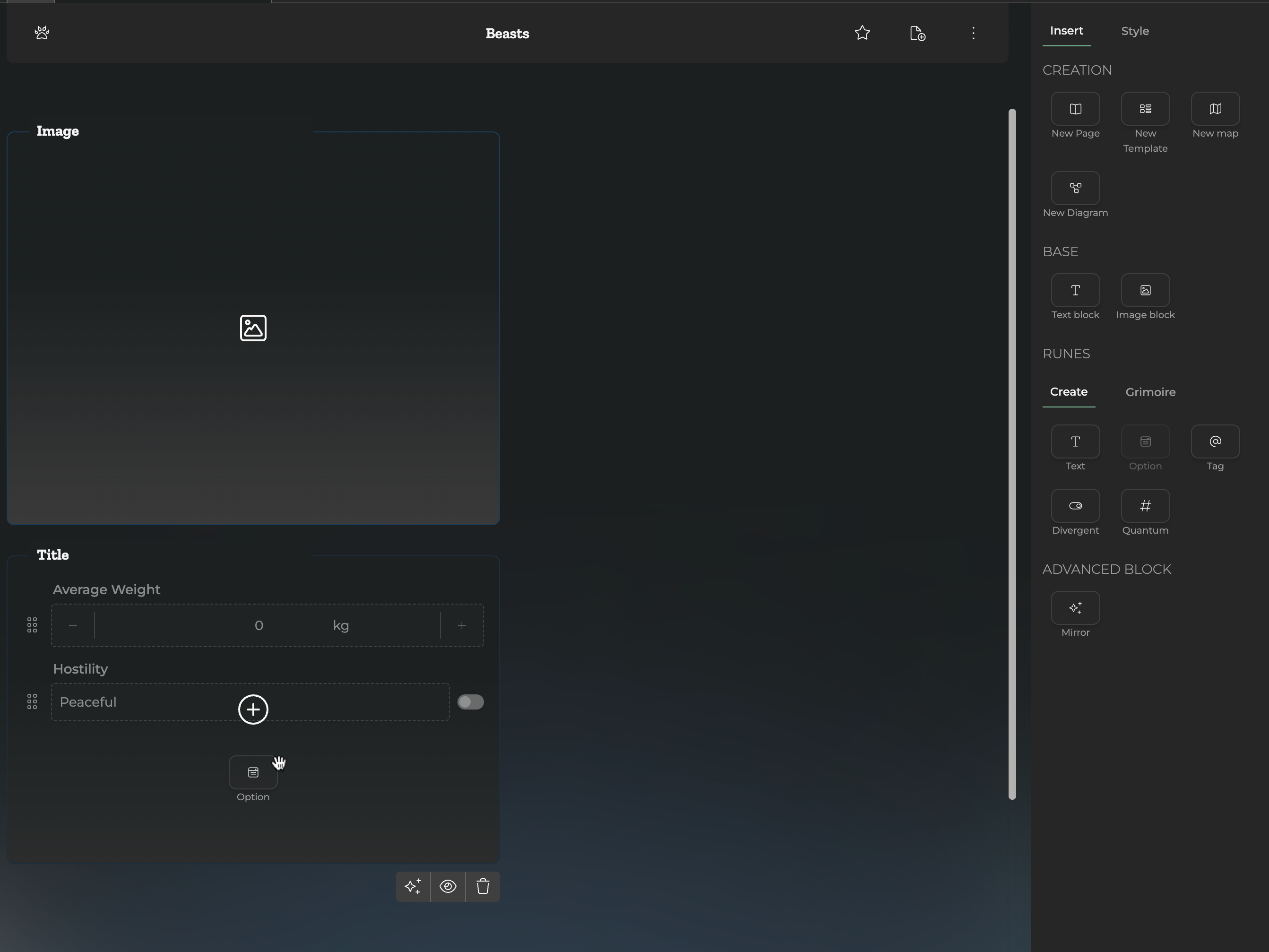Screen dimensions: 1269x952
Task: Toggle block visibility with eye icon
Action: pos(448,887)
